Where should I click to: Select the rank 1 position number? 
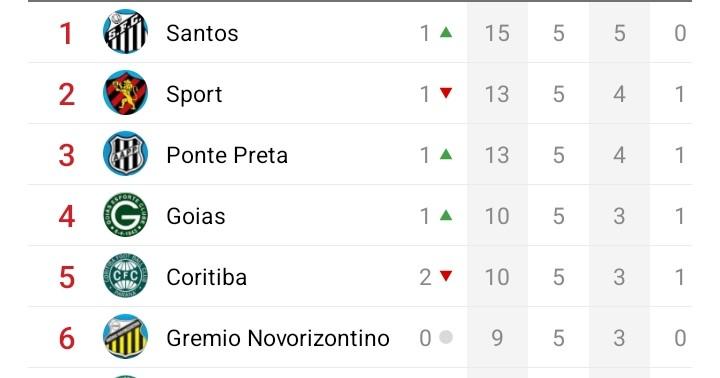67,34
